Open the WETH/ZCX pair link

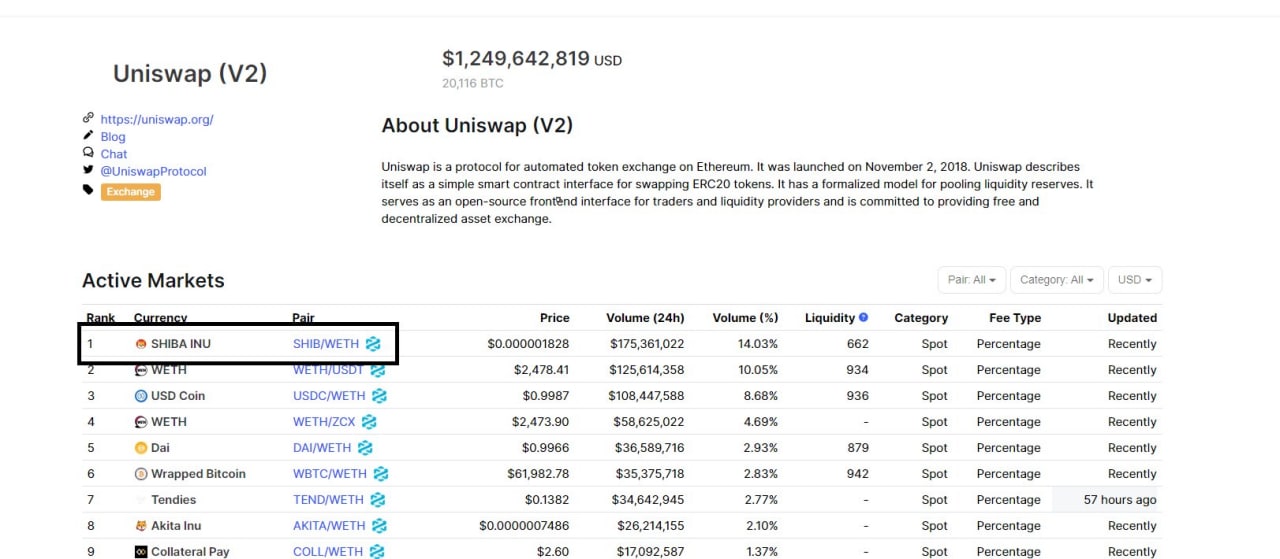click(324, 422)
